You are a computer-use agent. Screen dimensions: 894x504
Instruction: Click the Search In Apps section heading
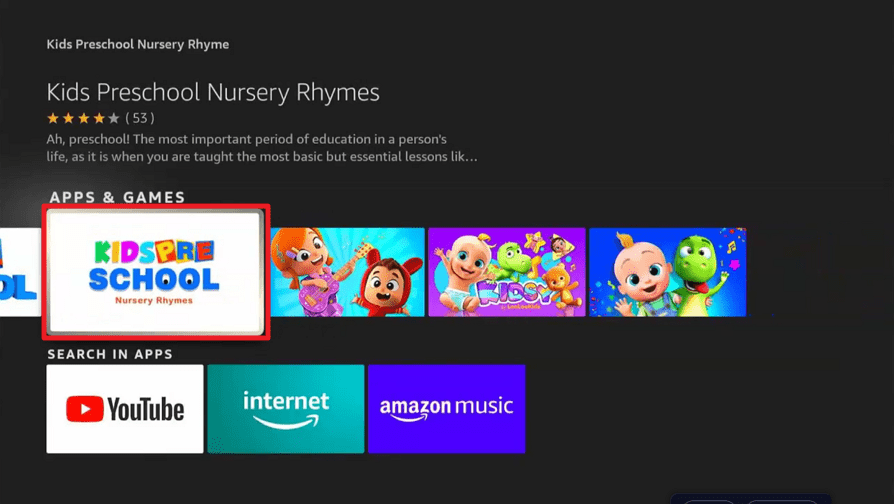click(110, 354)
